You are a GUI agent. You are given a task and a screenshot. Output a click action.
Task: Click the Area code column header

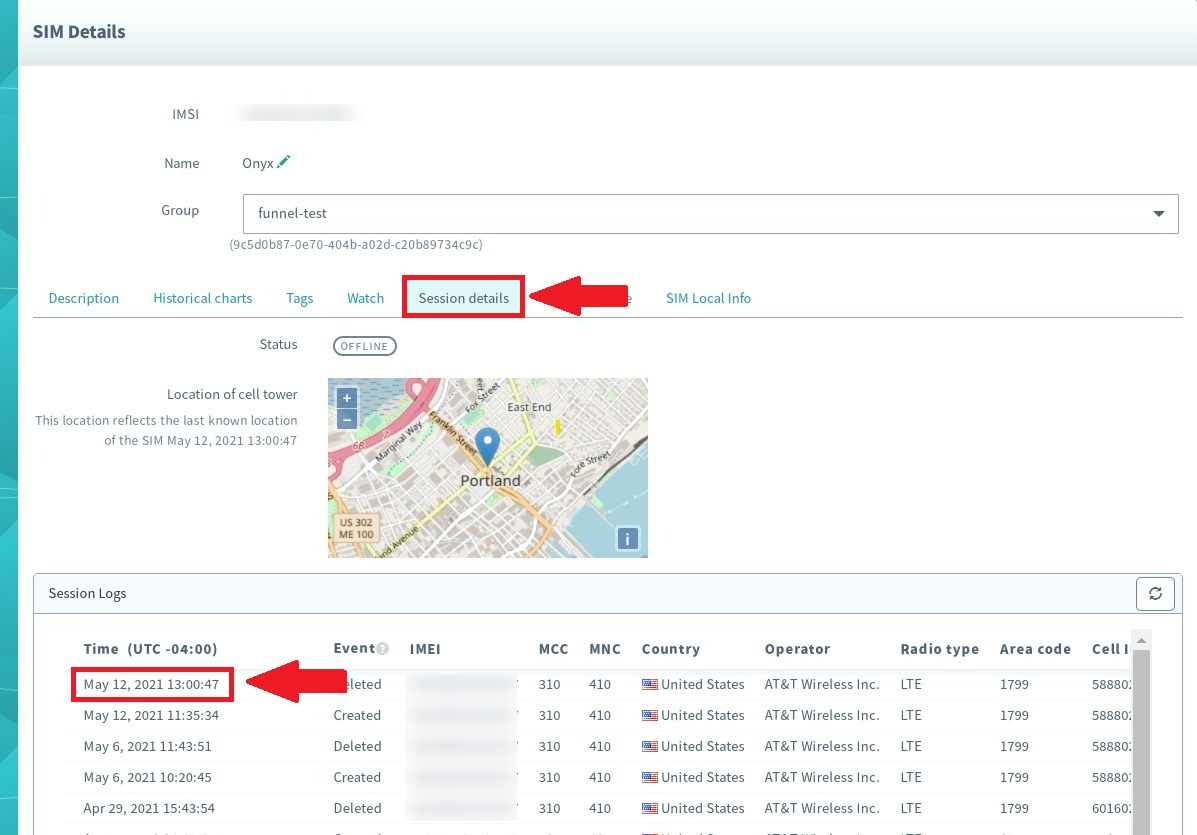[1035, 649]
